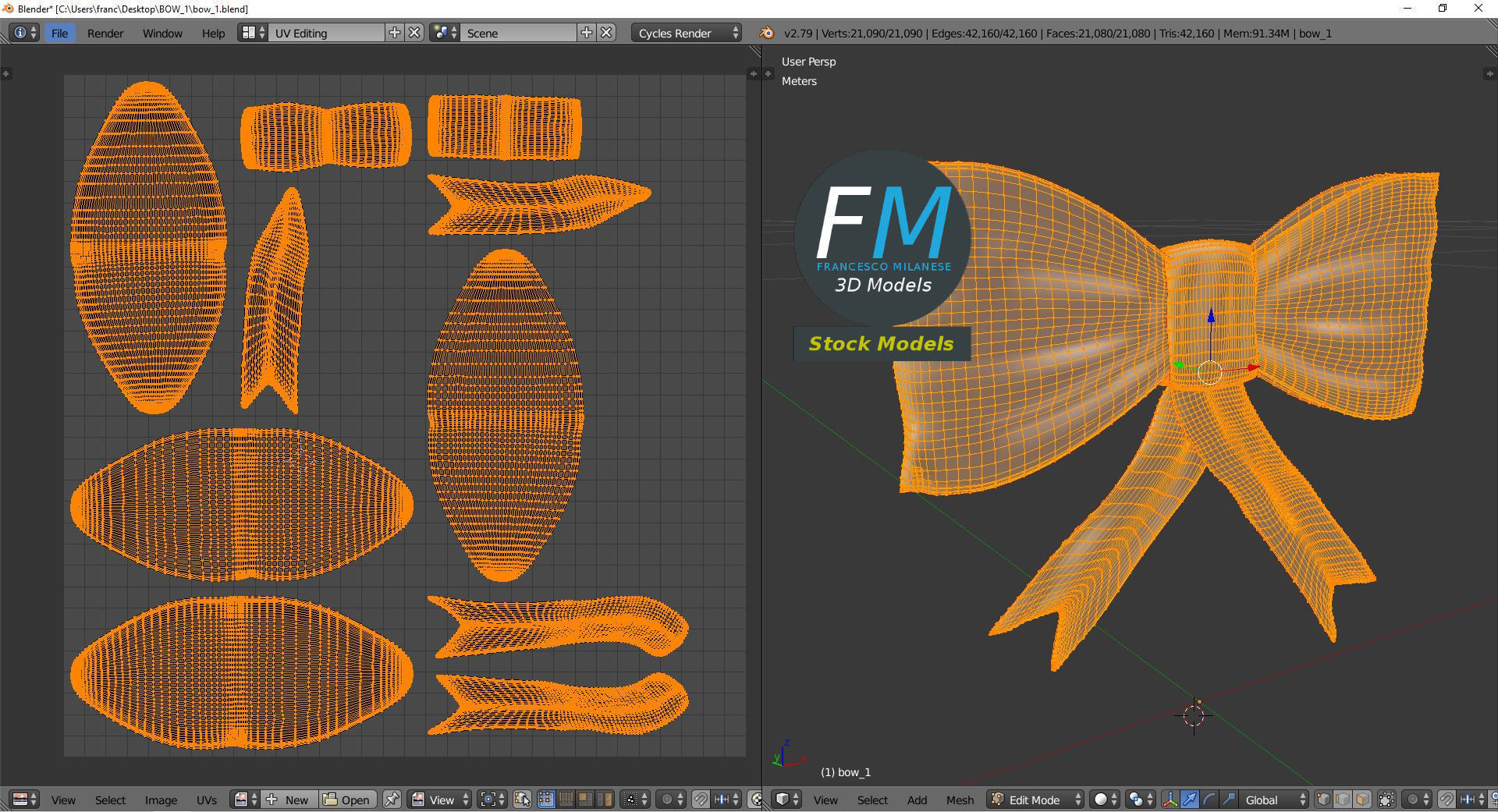Select UV island selection mode

604,800
